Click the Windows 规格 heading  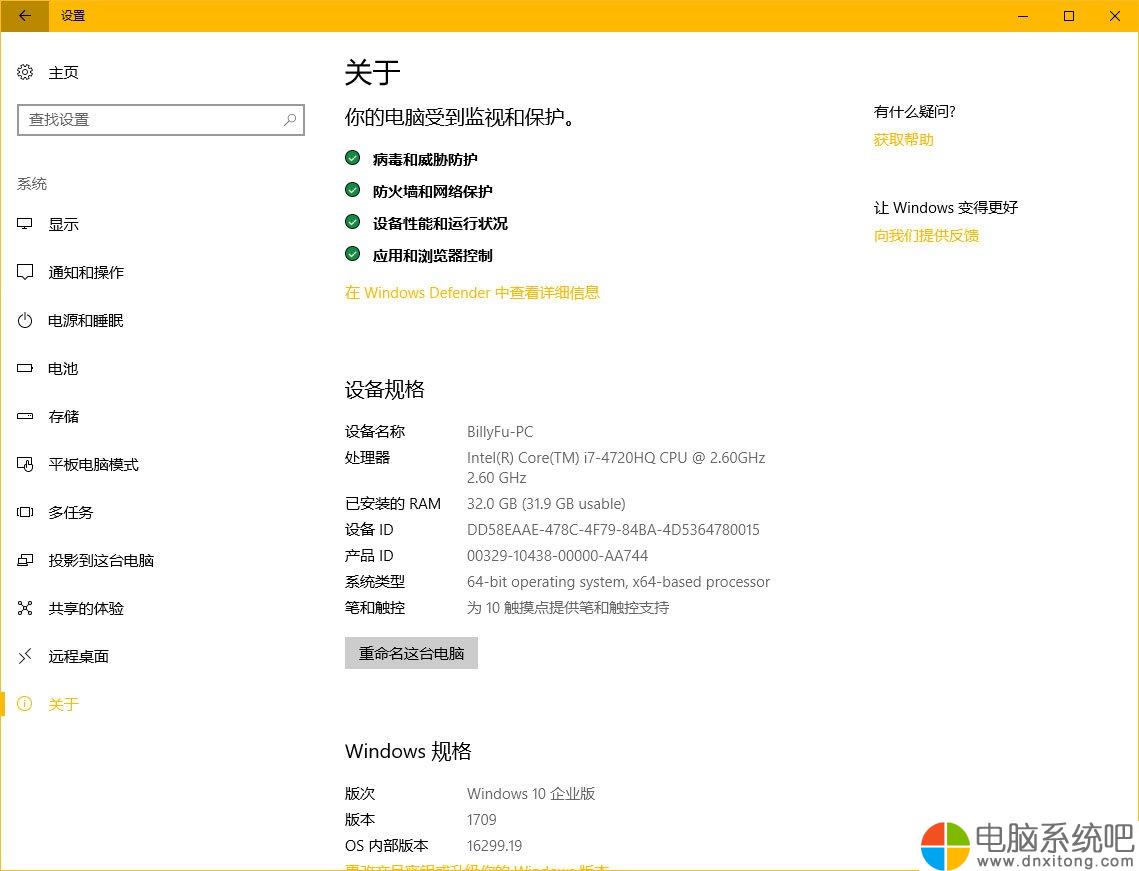pos(408,751)
